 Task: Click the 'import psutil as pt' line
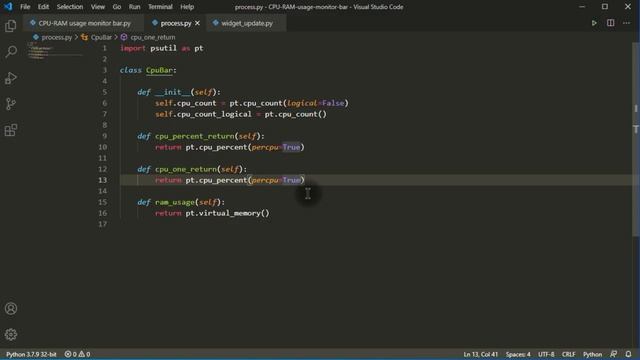tap(161, 48)
